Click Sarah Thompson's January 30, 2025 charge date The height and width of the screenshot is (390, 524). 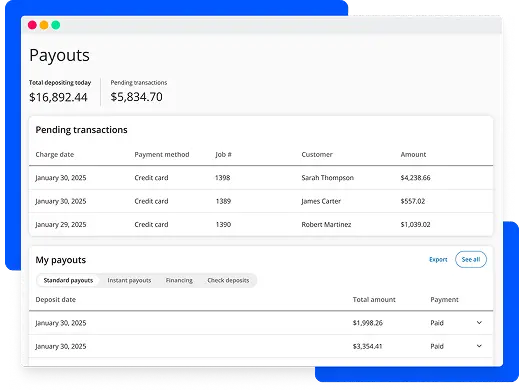[x=61, y=178]
